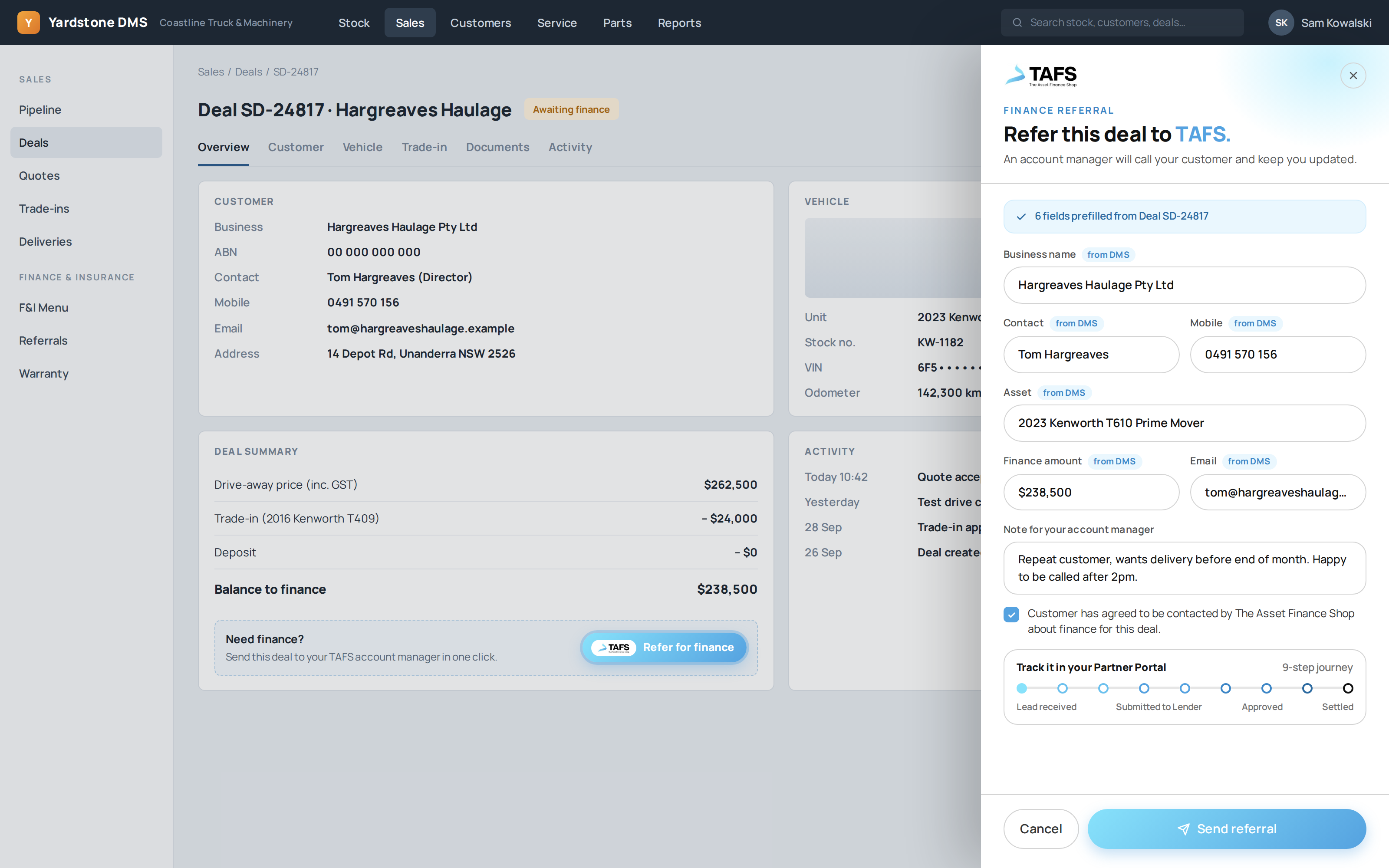This screenshot has width=1389, height=868.
Task: Open Warranty in the sidebar
Action: (x=86, y=374)
